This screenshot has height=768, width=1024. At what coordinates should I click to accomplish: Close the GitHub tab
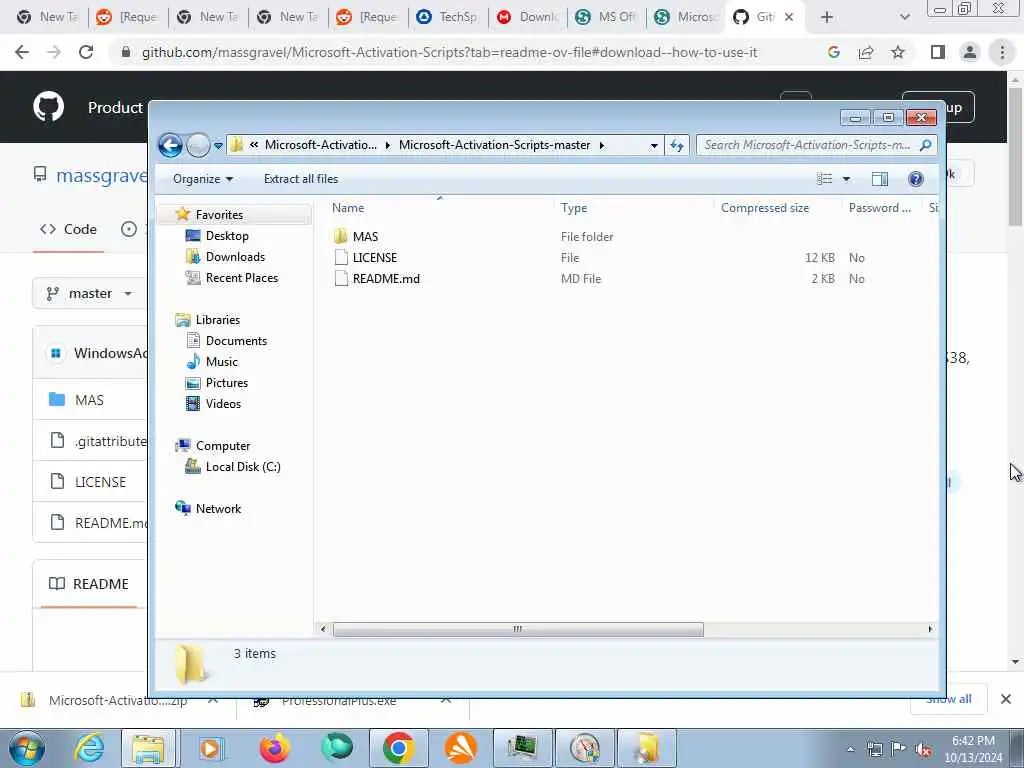pos(789,17)
